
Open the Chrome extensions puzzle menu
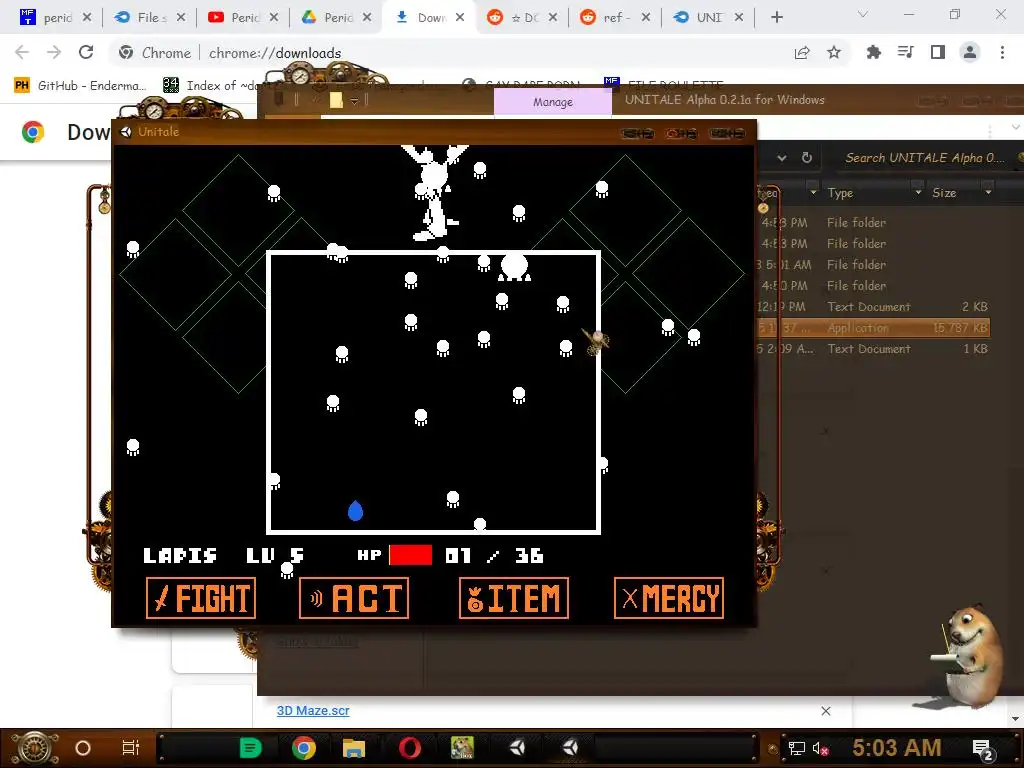pos(873,53)
